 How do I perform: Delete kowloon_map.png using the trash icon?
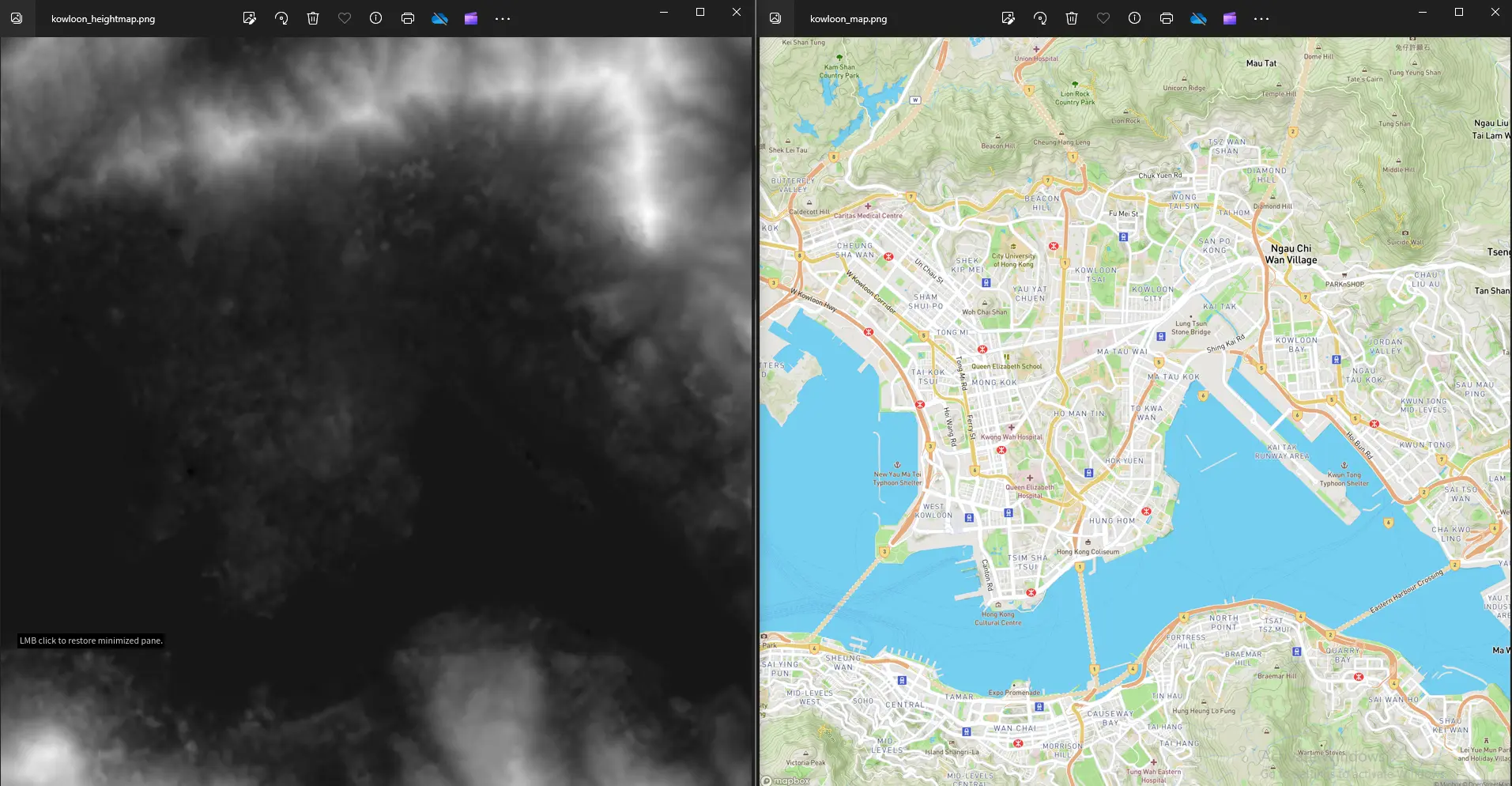[1072, 18]
